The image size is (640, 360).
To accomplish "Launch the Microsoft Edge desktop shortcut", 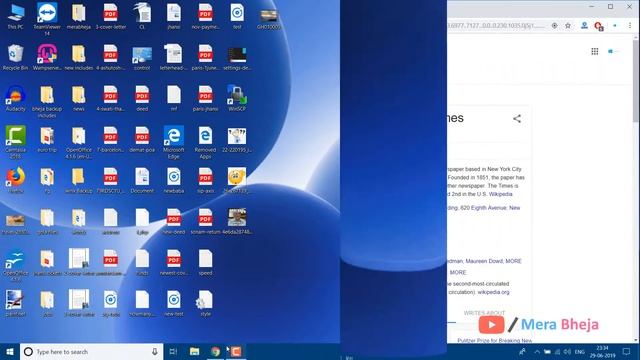I will 174,142.
